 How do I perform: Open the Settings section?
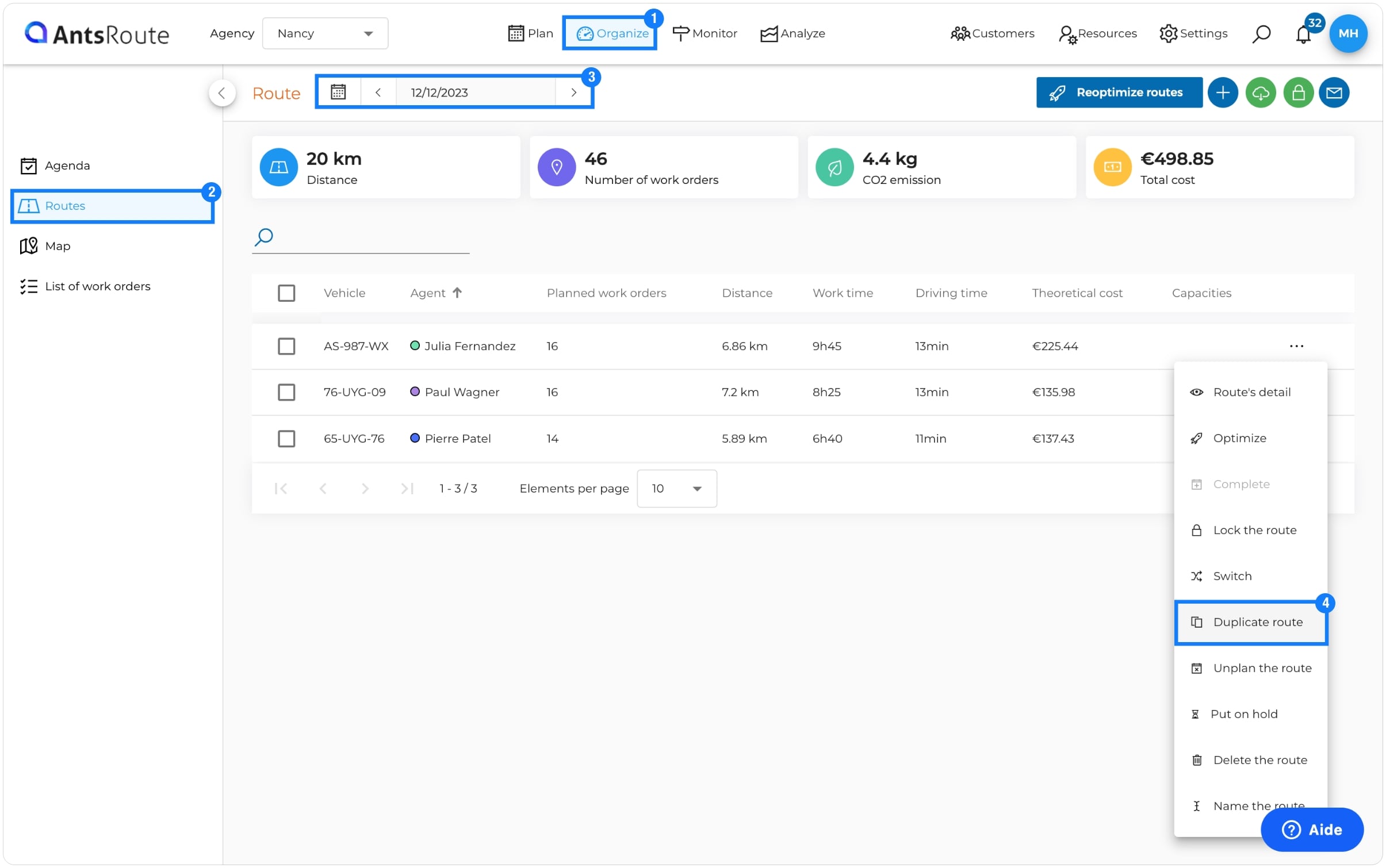click(x=1193, y=33)
